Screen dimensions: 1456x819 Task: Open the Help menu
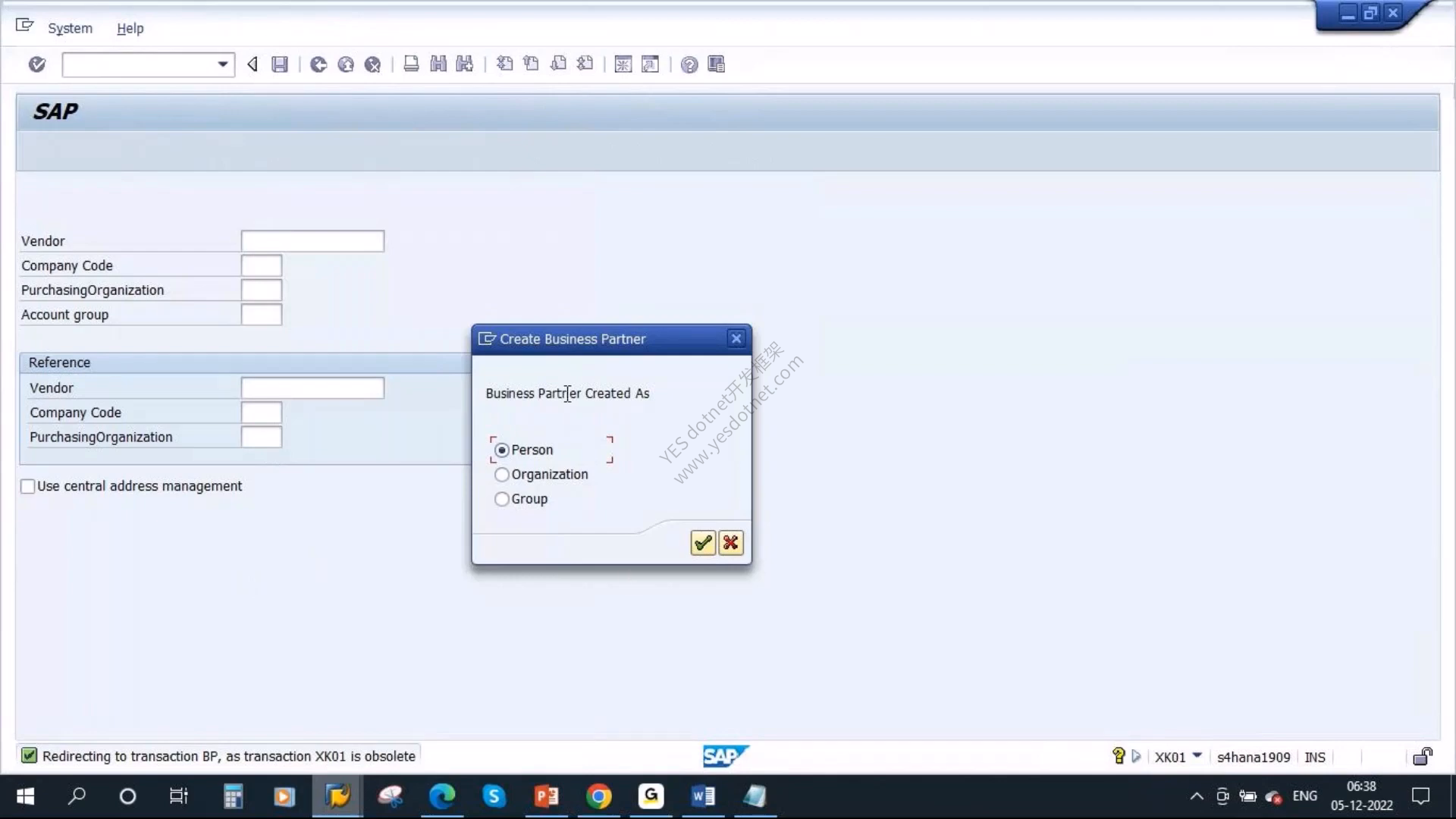[x=130, y=28]
